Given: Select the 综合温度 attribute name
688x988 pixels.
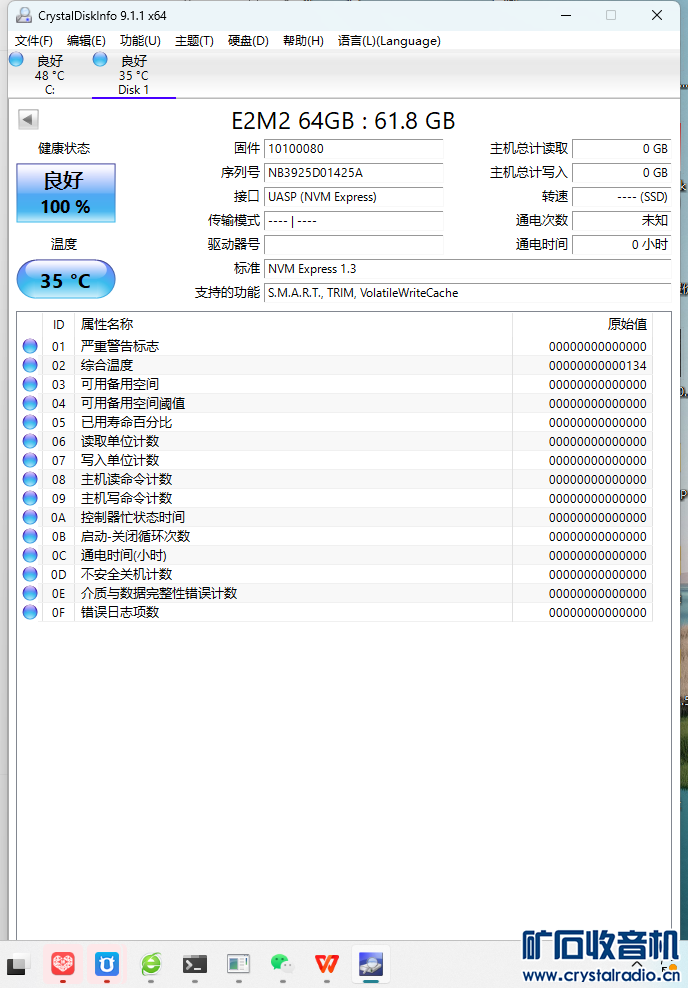Looking at the screenshot, I should pos(107,365).
